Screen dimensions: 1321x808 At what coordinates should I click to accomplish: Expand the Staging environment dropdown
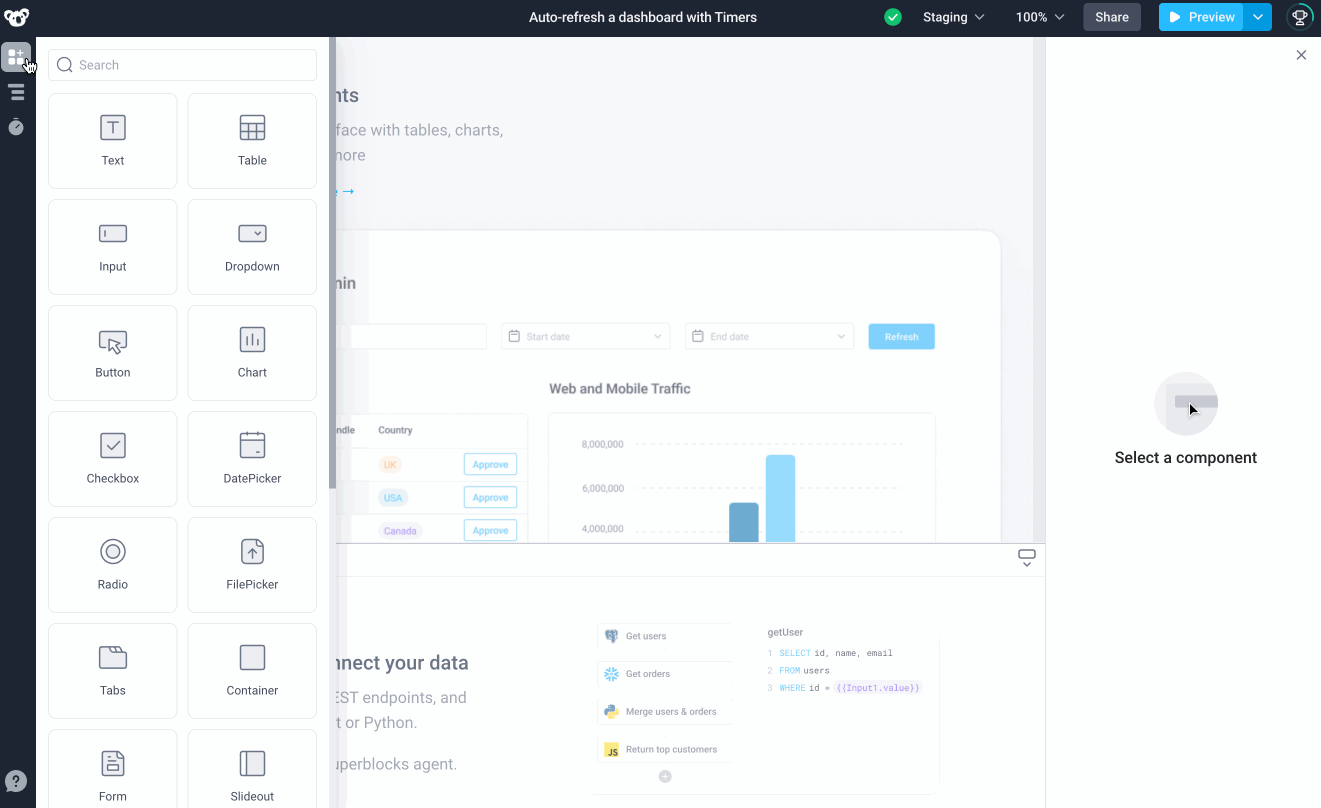(x=953, y=17)
